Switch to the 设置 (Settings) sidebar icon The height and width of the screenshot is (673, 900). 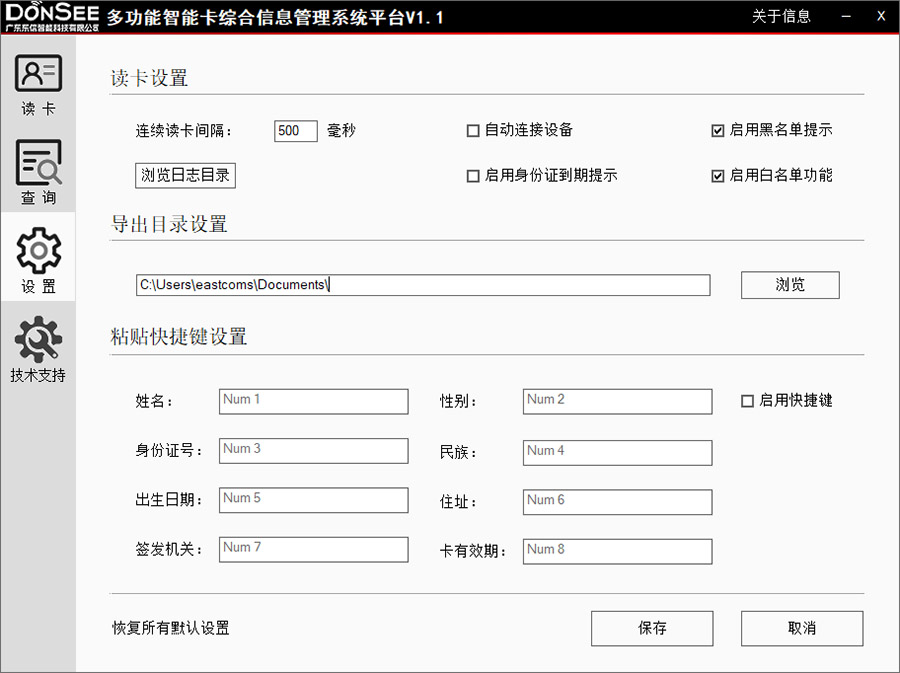[38, 257]
